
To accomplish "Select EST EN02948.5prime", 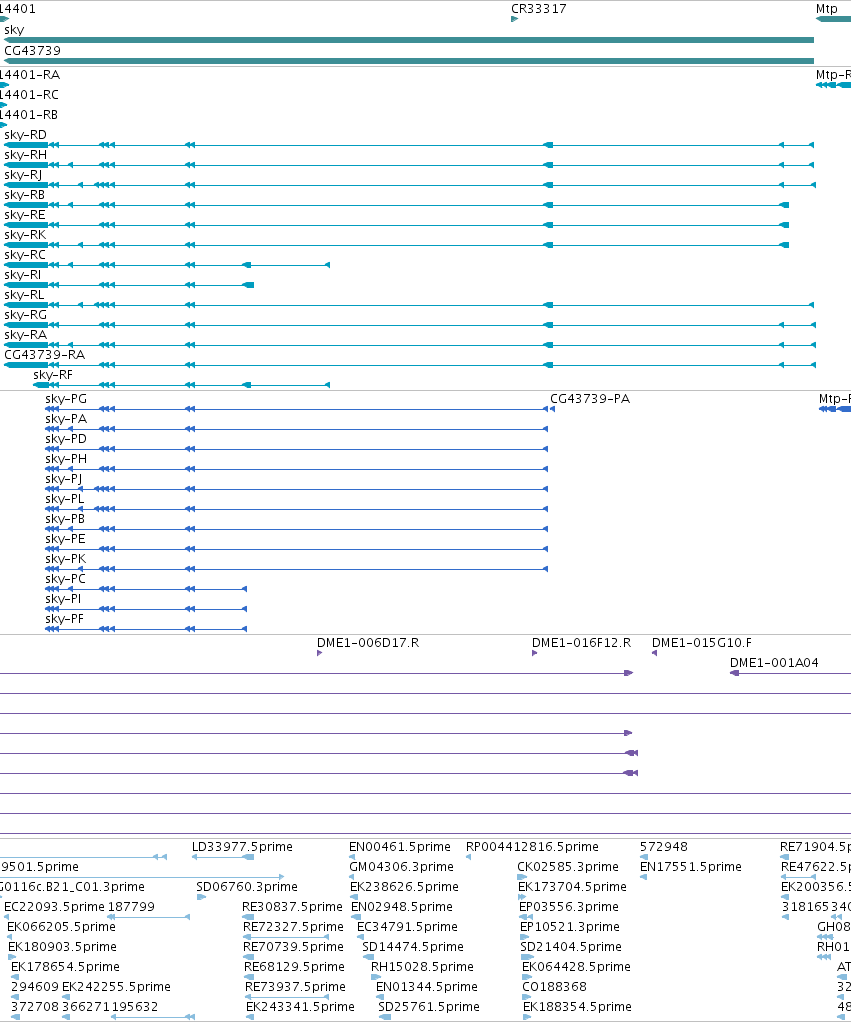I will coord(402,907).
